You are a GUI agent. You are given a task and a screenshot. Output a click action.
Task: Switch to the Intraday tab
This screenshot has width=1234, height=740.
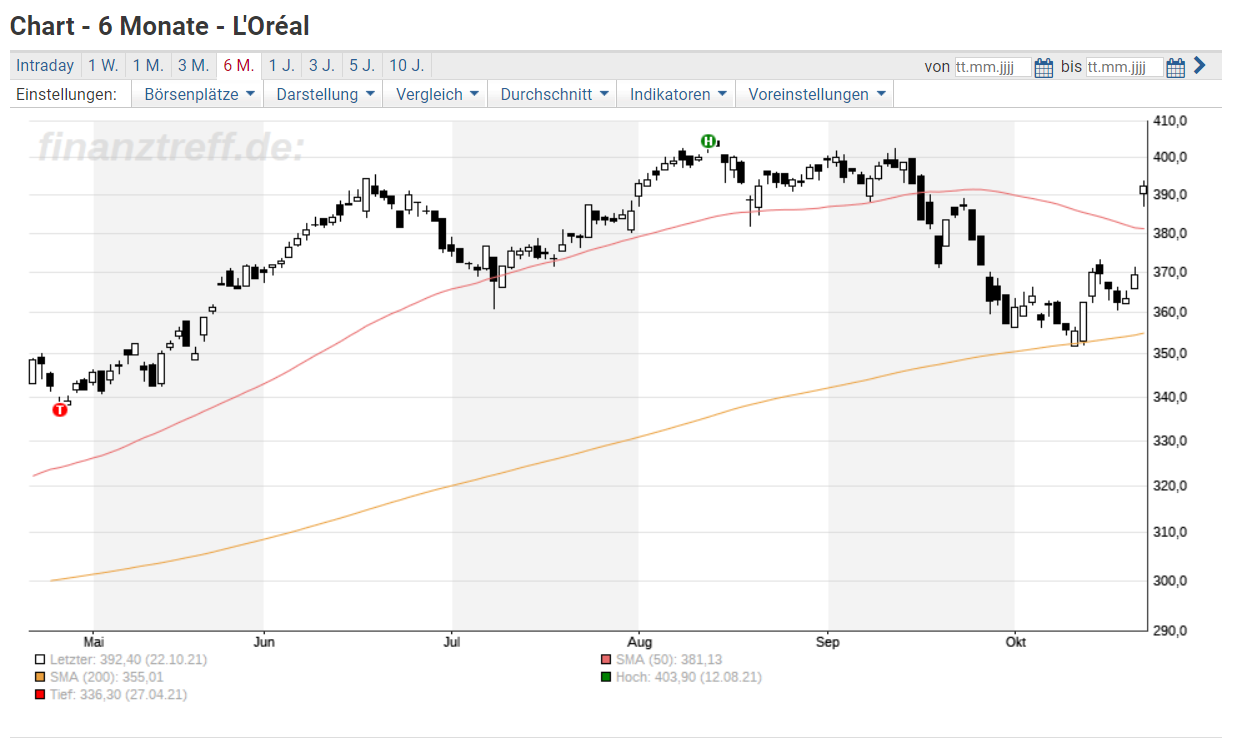coord(45,66)
